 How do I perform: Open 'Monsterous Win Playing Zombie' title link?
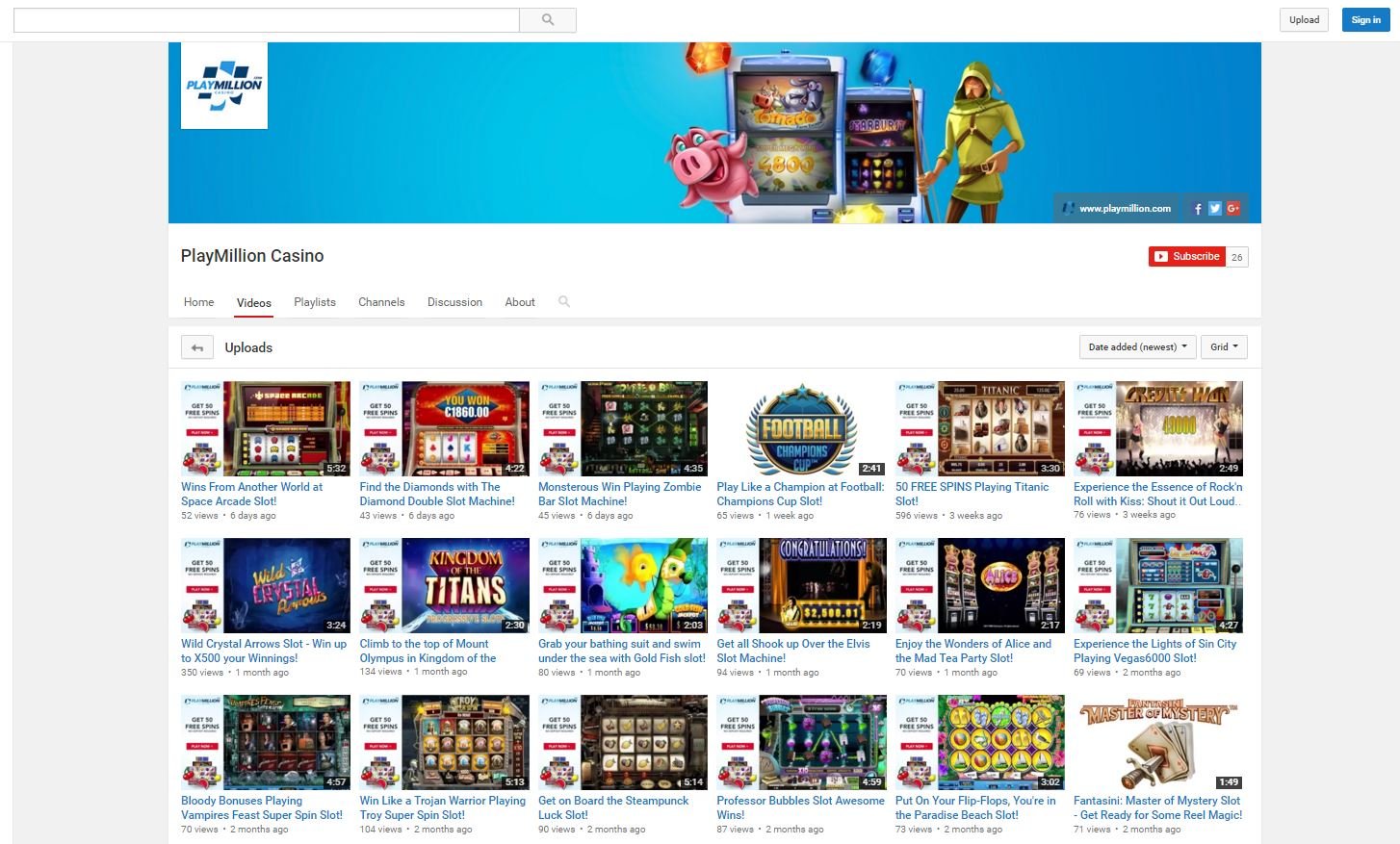pyautogui.click(x=620, y=494)
